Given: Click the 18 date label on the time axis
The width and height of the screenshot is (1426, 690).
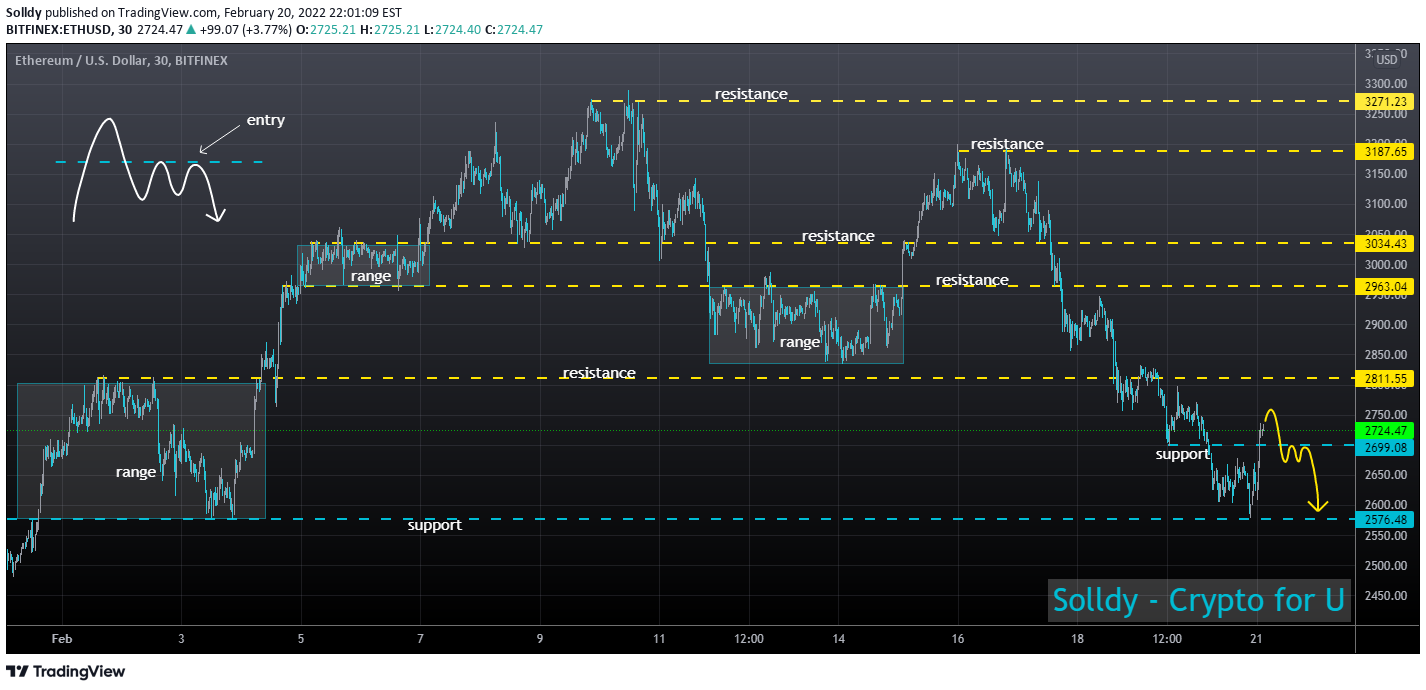Looking at the screenshot, I should 1077,638.
